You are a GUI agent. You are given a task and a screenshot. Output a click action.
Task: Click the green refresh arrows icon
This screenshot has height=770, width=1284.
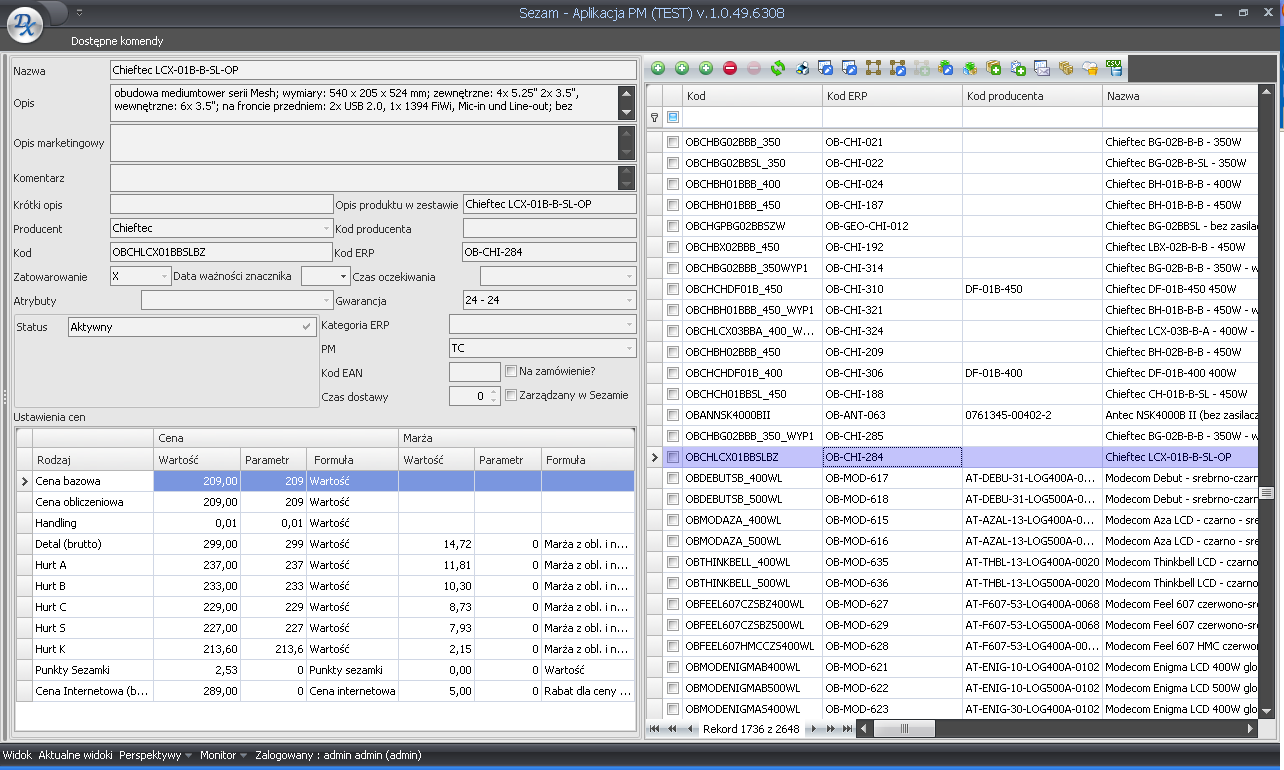778,68
